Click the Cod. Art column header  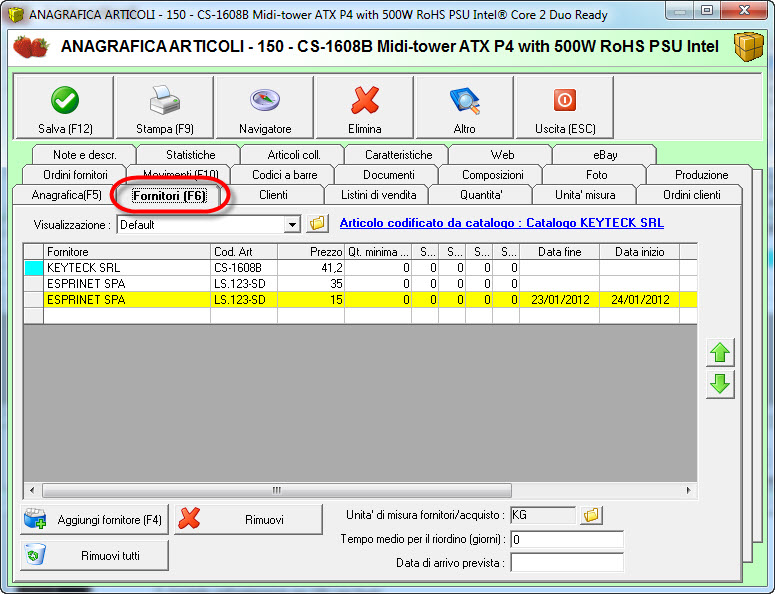244,252
